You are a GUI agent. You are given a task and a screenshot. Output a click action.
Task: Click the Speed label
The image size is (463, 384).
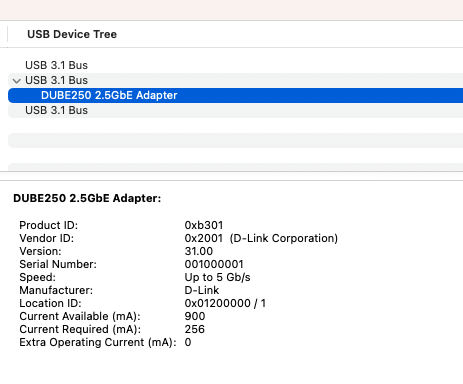coord(38,277)
